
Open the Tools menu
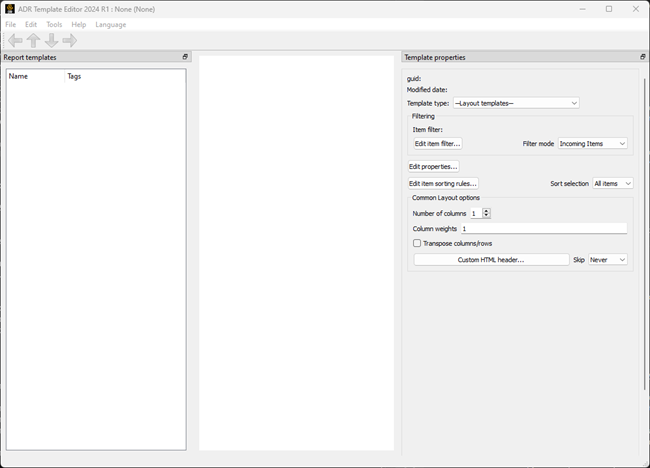[x=54, y=24]
